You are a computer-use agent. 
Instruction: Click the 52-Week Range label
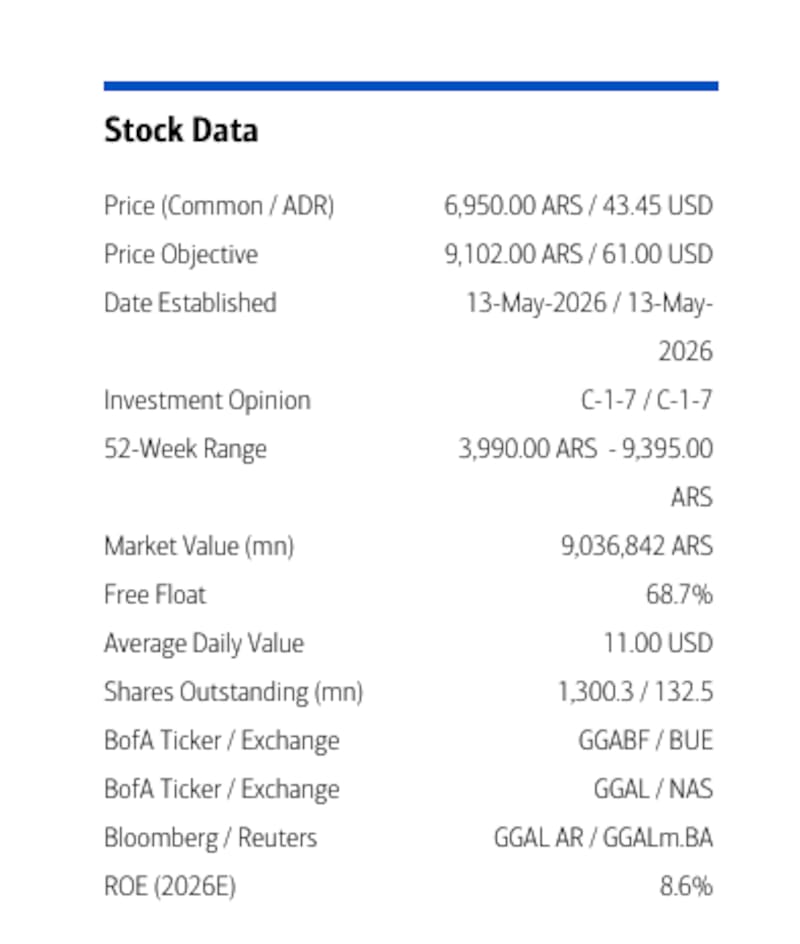point(185,449)
